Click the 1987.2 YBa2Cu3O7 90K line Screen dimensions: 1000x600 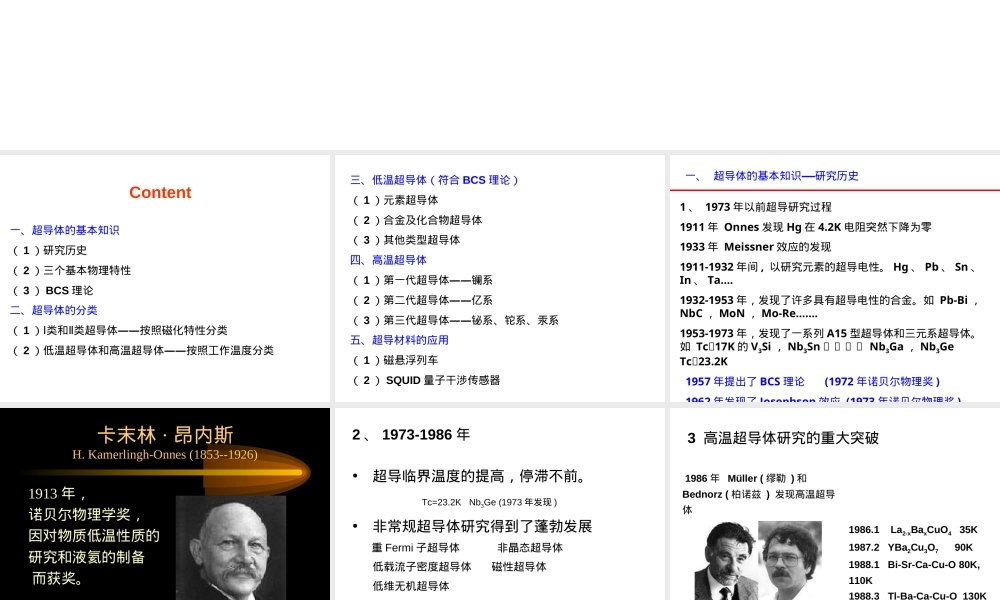tap(910, 548)
